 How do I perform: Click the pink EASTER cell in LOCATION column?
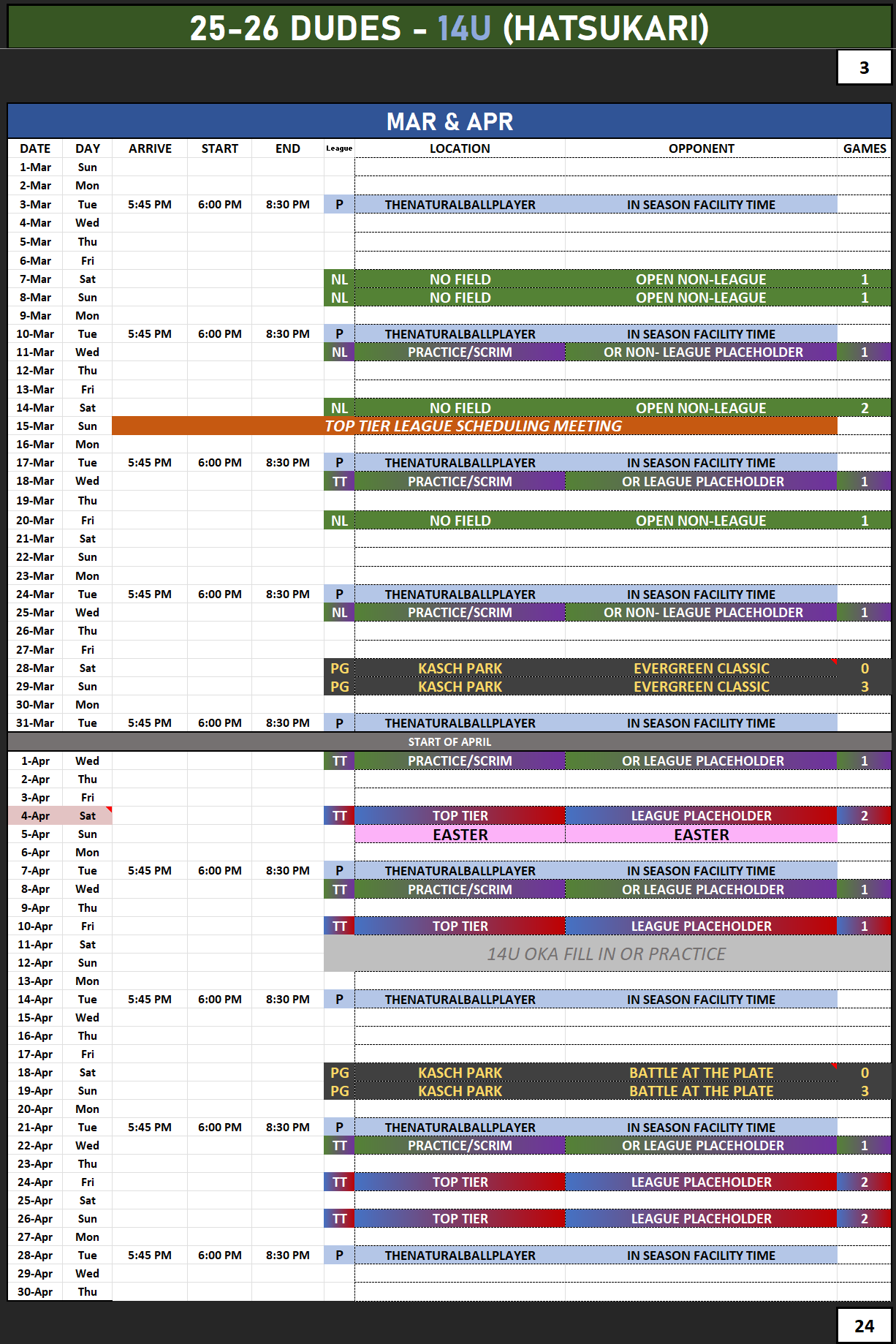460,834
